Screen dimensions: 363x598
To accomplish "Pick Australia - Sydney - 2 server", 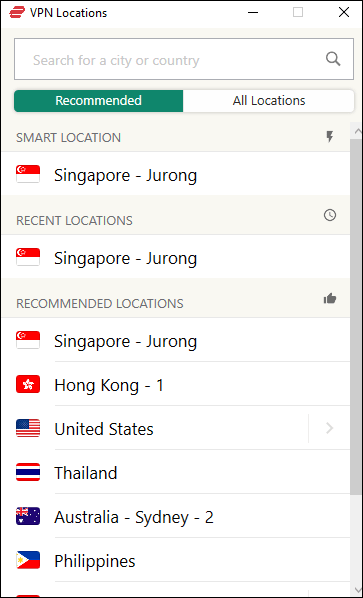I will point(176,516).
